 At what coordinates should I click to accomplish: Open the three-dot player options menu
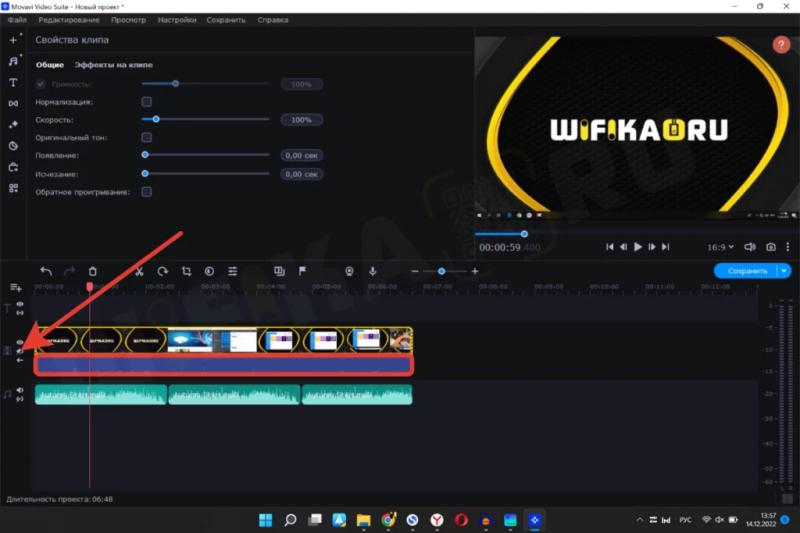point(787,246)
